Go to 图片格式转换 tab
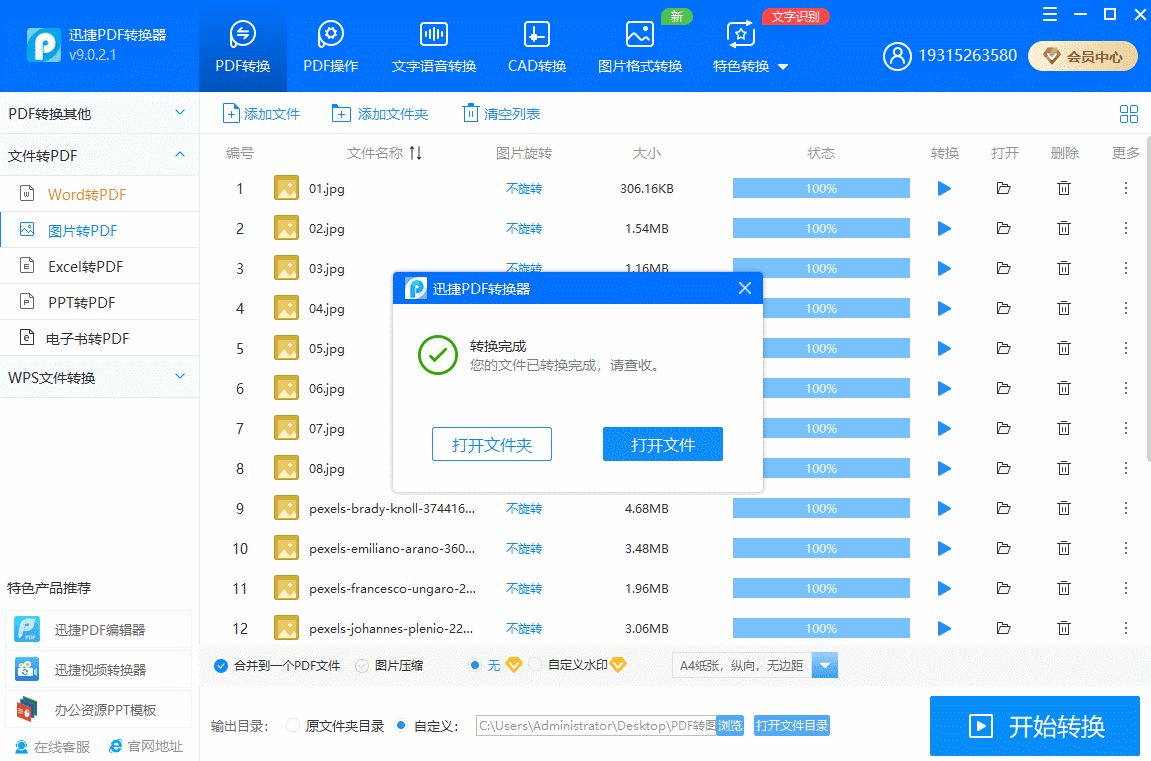The width and height of the screenshot is (1151, 761). click(x=639, y=47)
